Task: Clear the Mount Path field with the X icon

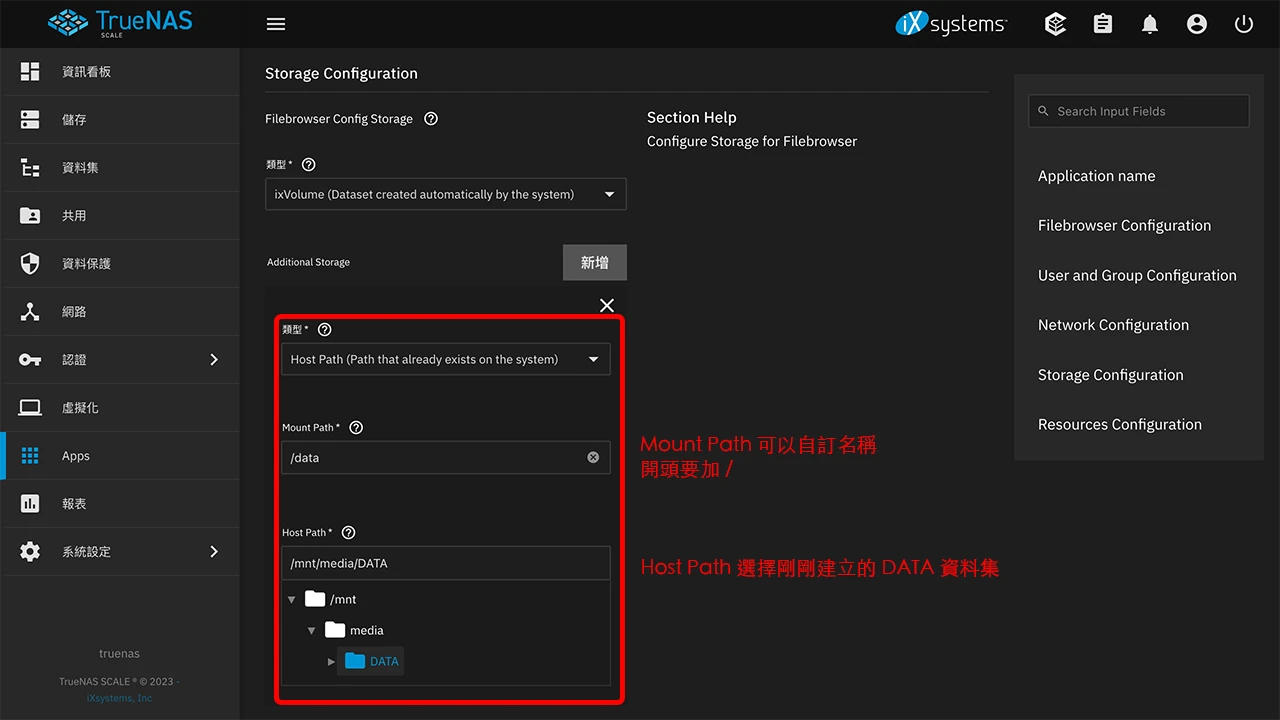Action: click(593, 457)
